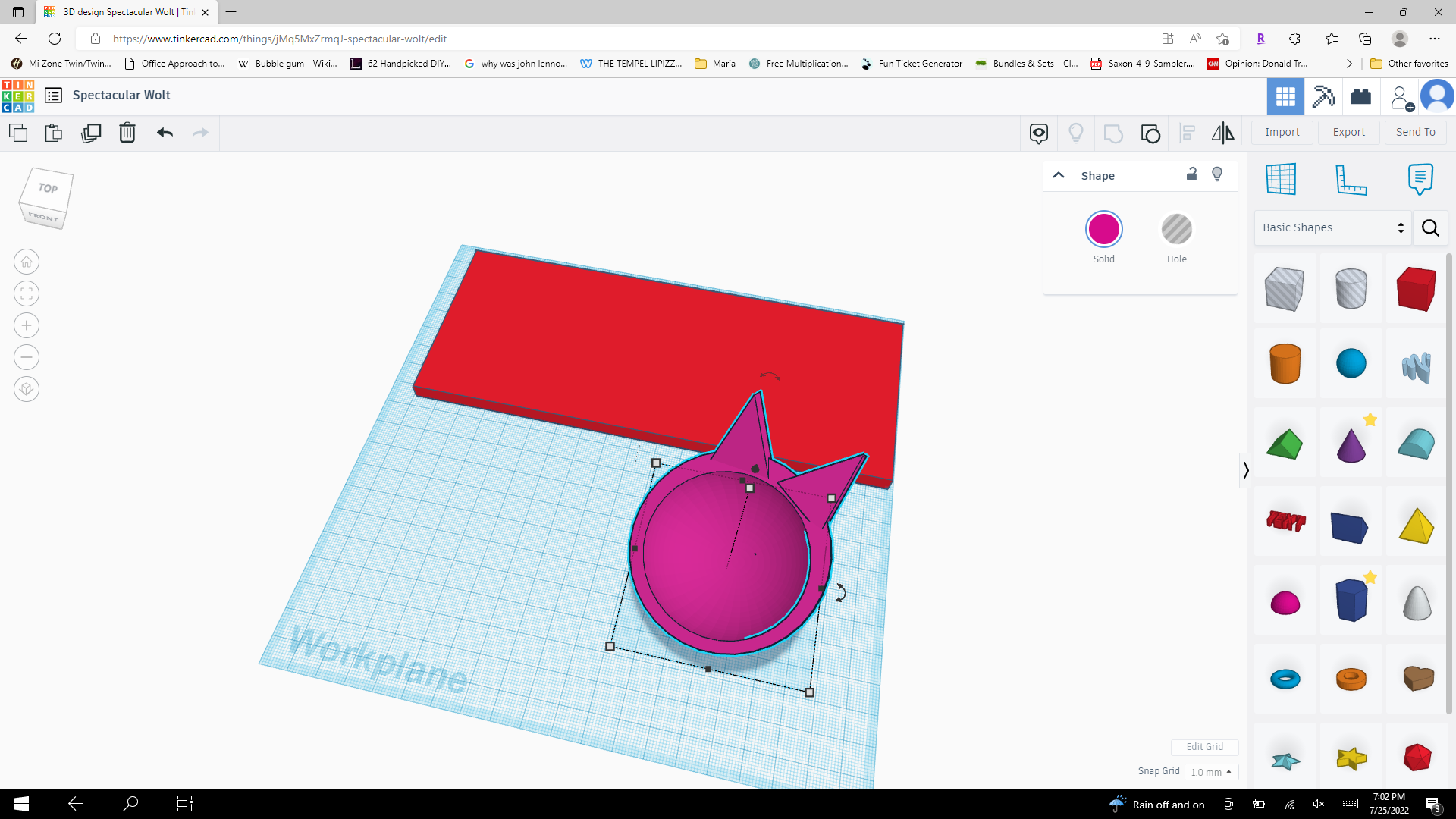1456x819 pixels.
Task: Switch to Blocks (Minecraft pickaxe) view
Action: click(x=1323, y=96)
